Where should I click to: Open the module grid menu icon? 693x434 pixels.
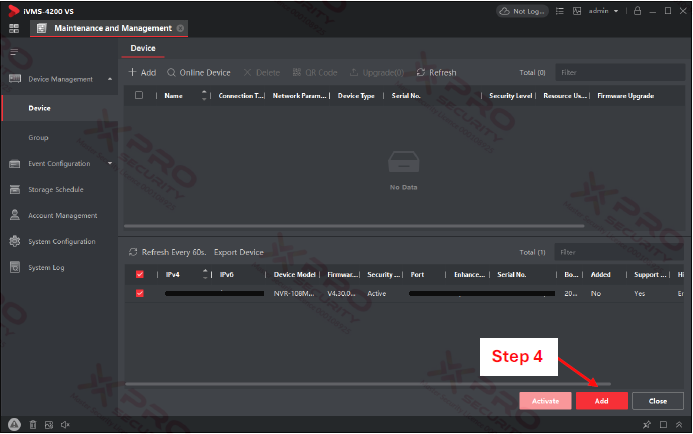click(14, 29)
